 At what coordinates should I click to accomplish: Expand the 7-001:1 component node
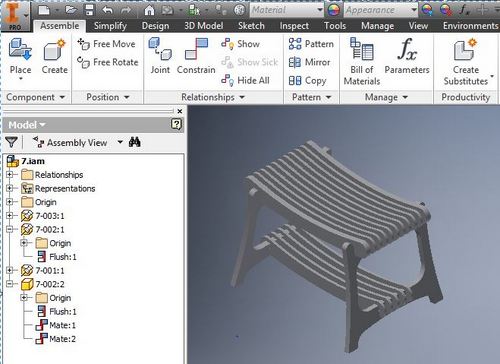[10, 270]
